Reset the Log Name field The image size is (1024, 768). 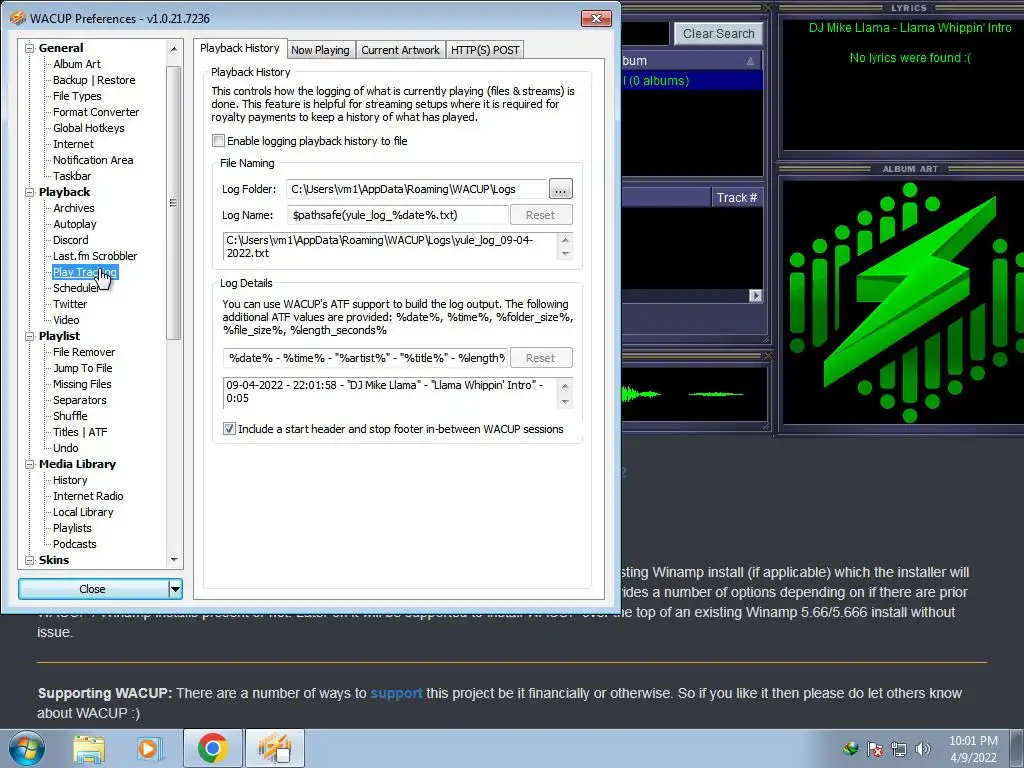coord(540,215)
